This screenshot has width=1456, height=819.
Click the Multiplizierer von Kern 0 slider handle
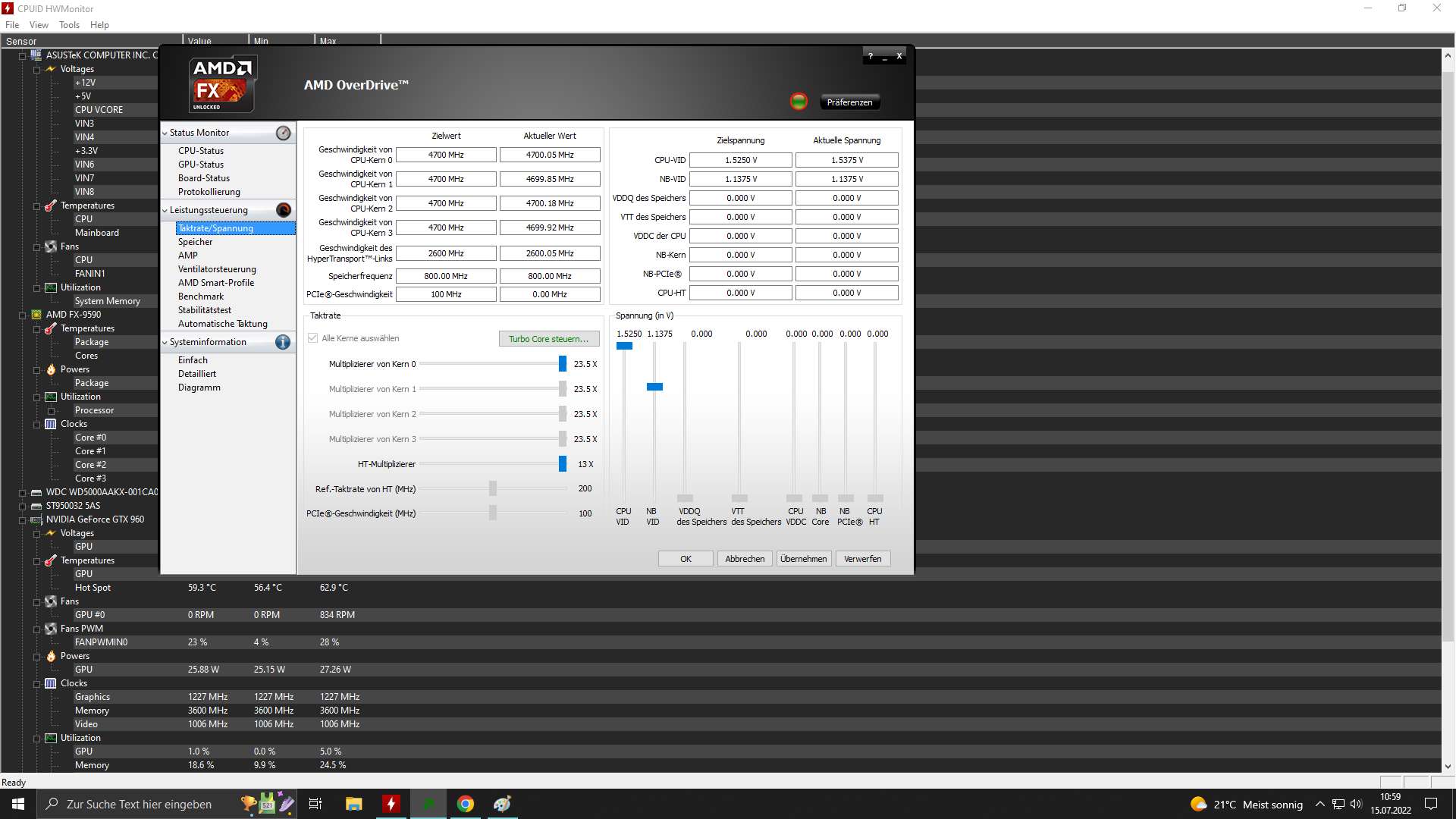pos(563,364)
